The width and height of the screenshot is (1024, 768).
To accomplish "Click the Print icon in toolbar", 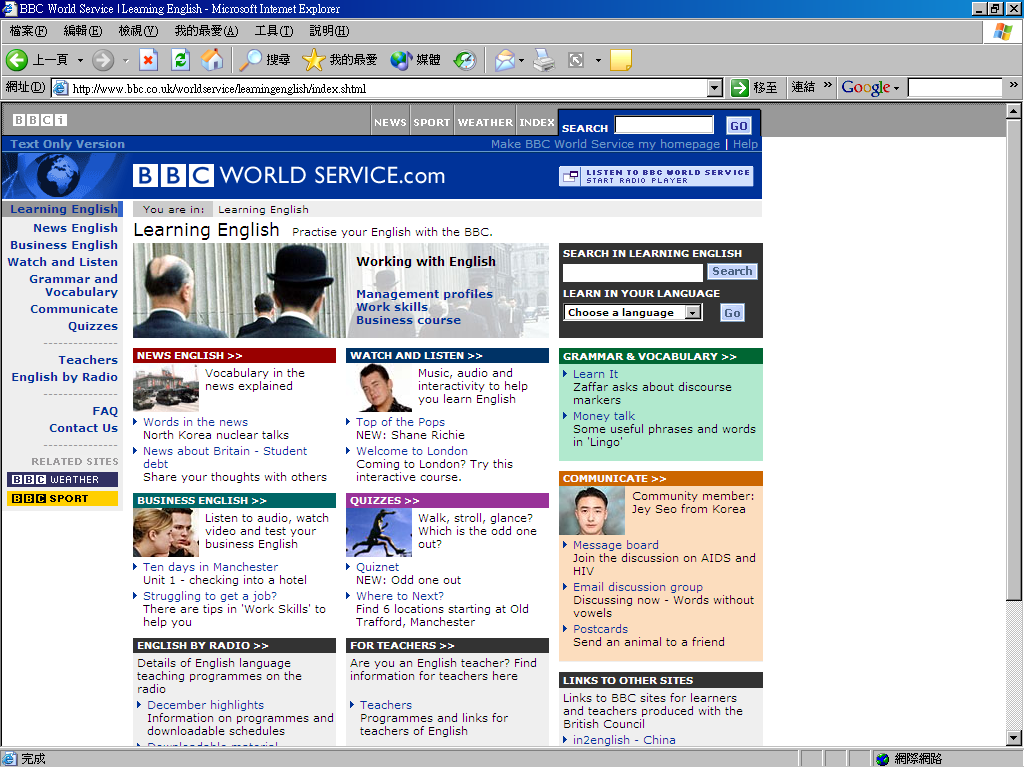I will click(x=544, y=60).
